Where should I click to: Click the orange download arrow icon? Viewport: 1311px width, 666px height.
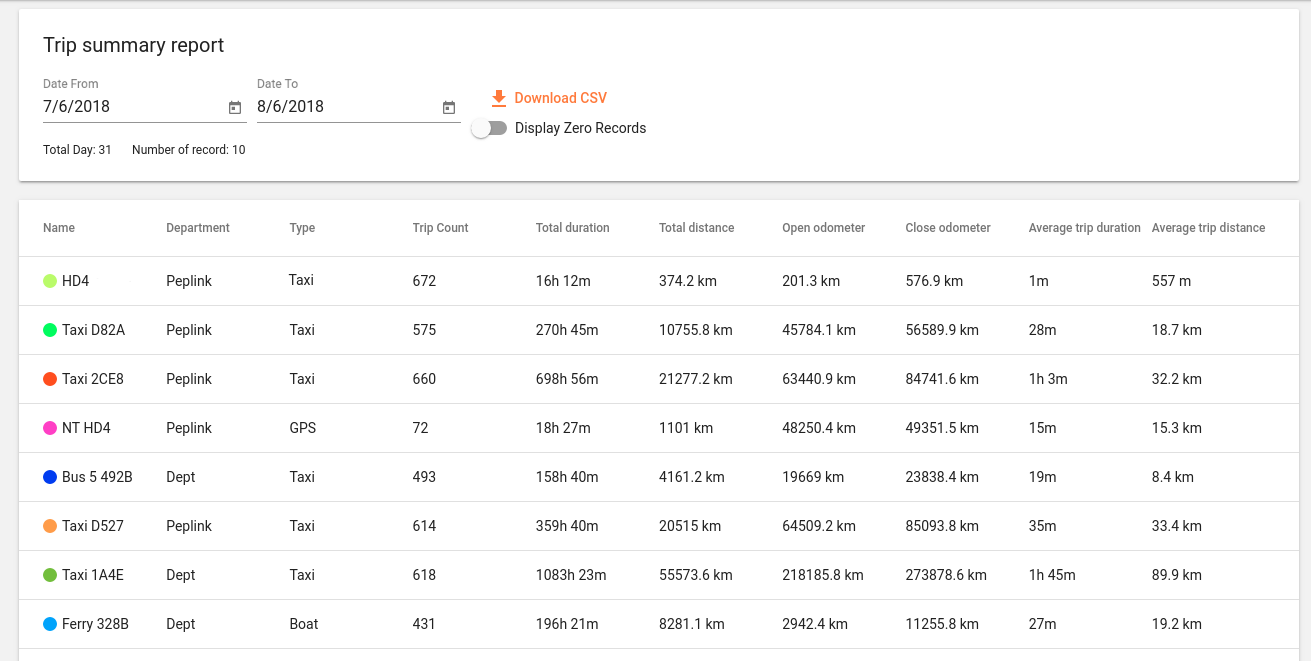click(x=499, y=98)
